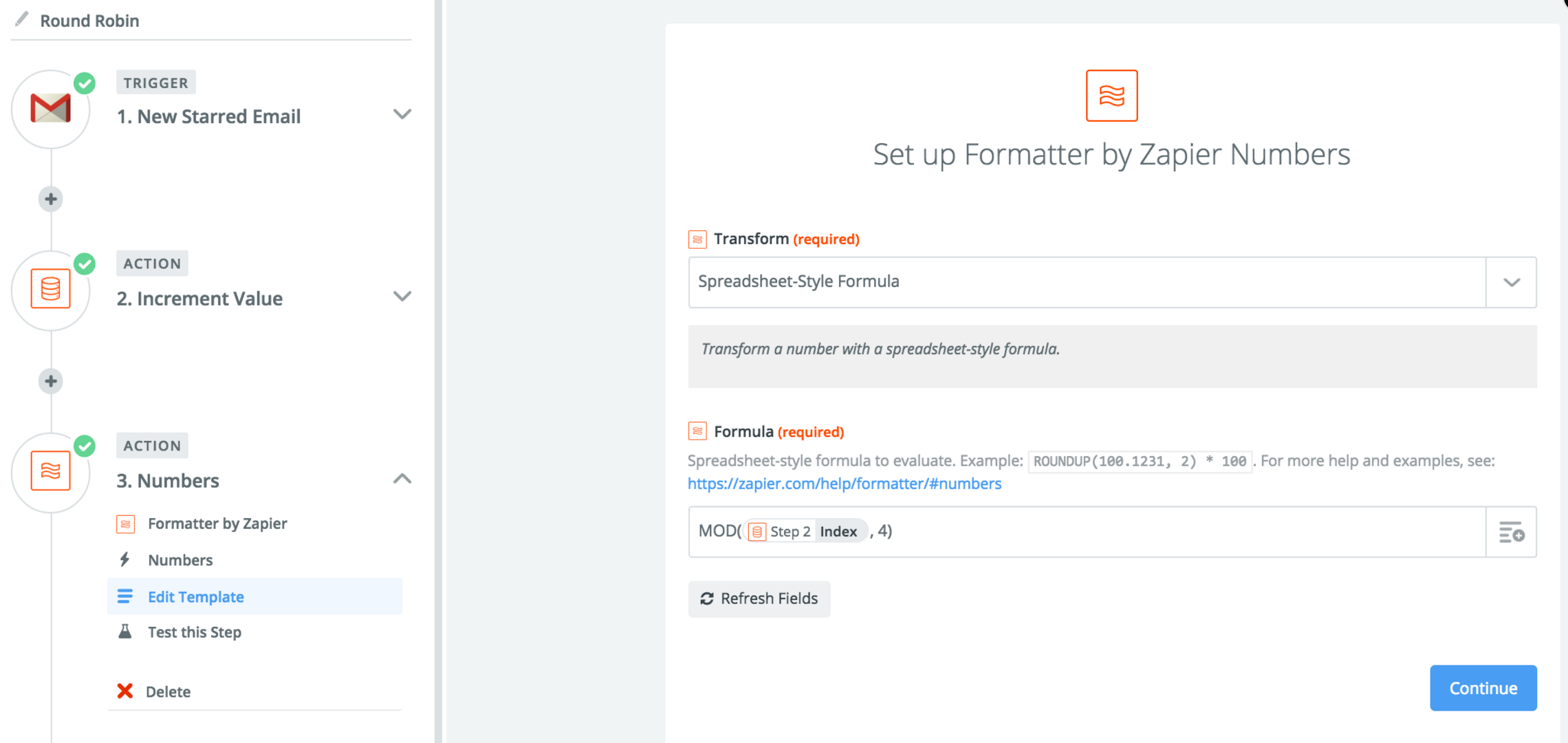The image size is (1568, 743).
Task: Open the zapier.com formatter help link
Action: [x=845, y=484]
